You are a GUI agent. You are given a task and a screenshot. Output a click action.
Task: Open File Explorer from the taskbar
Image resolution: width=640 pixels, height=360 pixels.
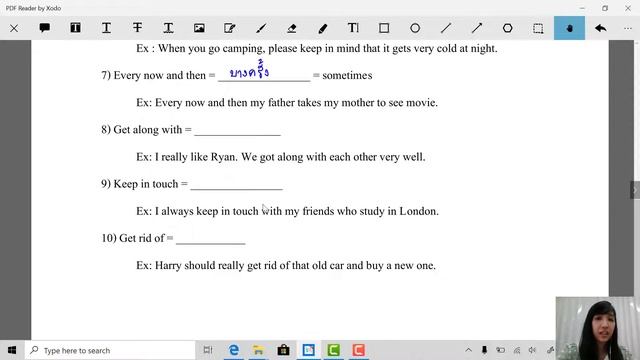coord(258,350)
